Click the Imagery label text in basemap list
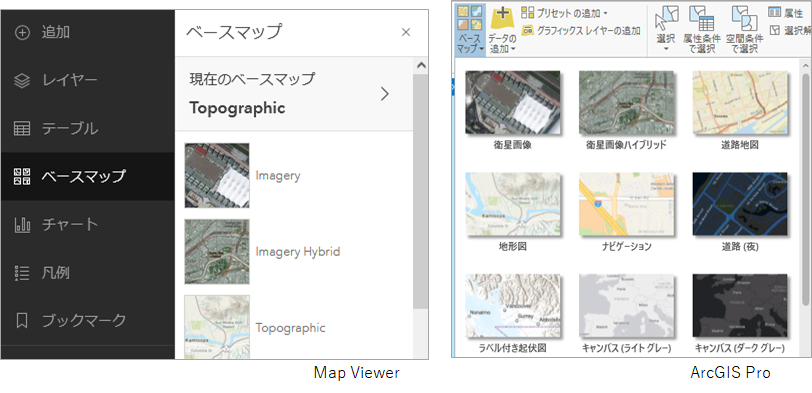 tap(278, 176)
